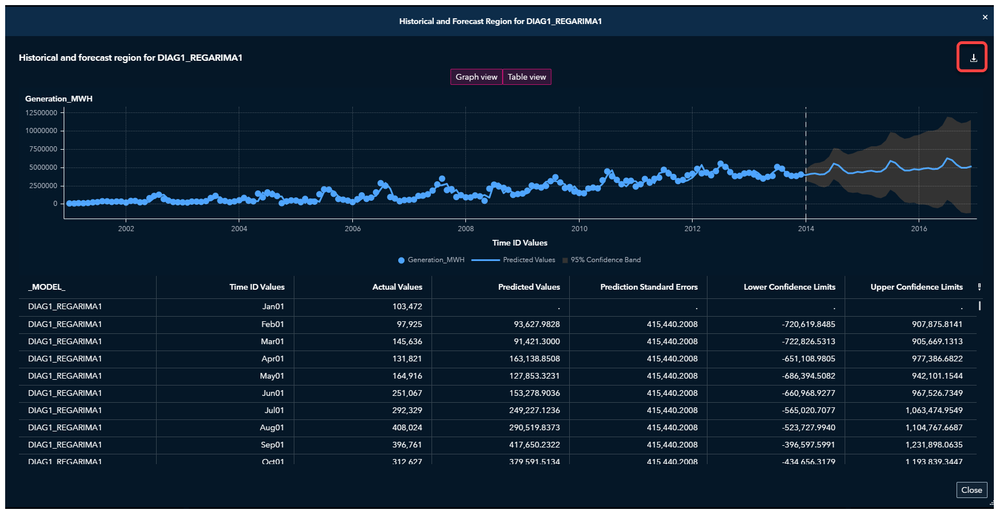Click the Lower Confidence Limits column header
Screen dimensions: 999x514
789,287
